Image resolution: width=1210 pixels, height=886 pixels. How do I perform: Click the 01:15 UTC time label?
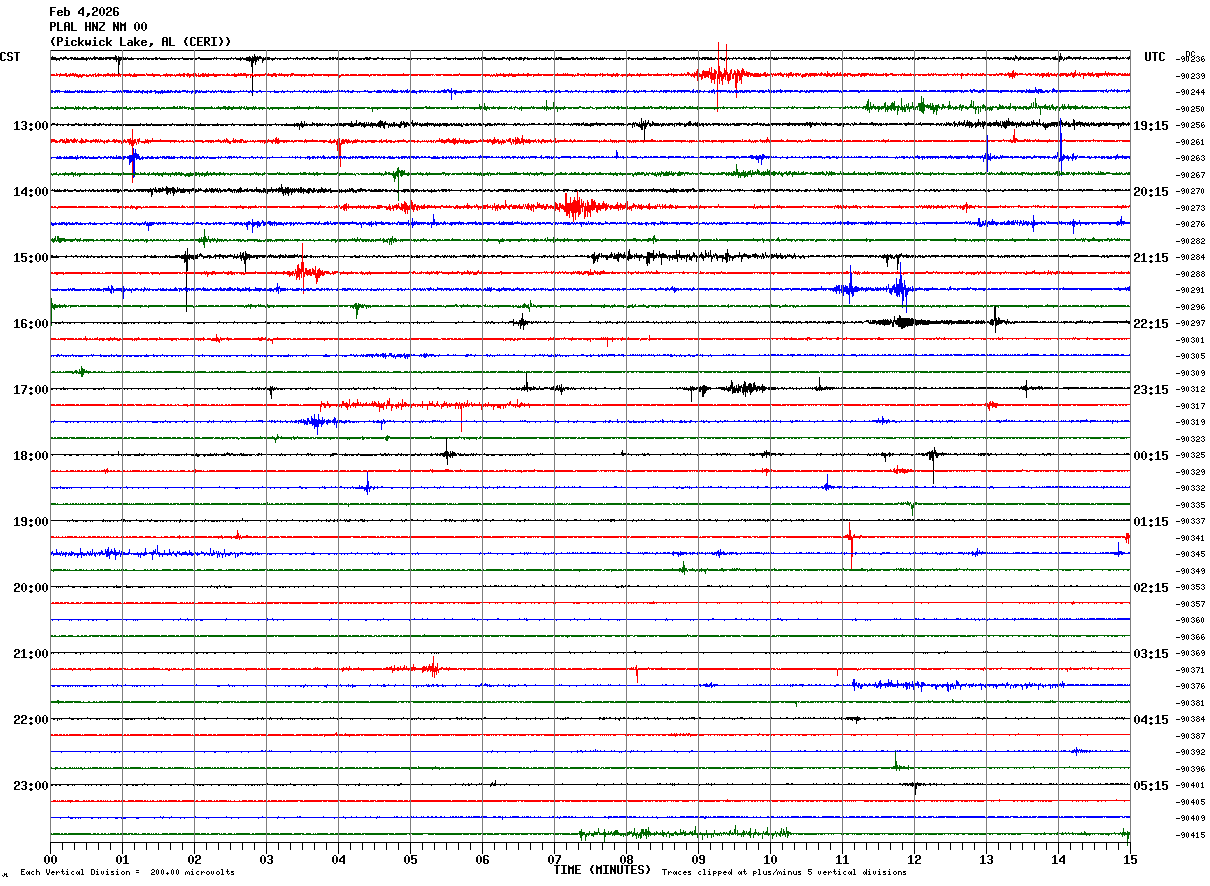point(1151,521)
